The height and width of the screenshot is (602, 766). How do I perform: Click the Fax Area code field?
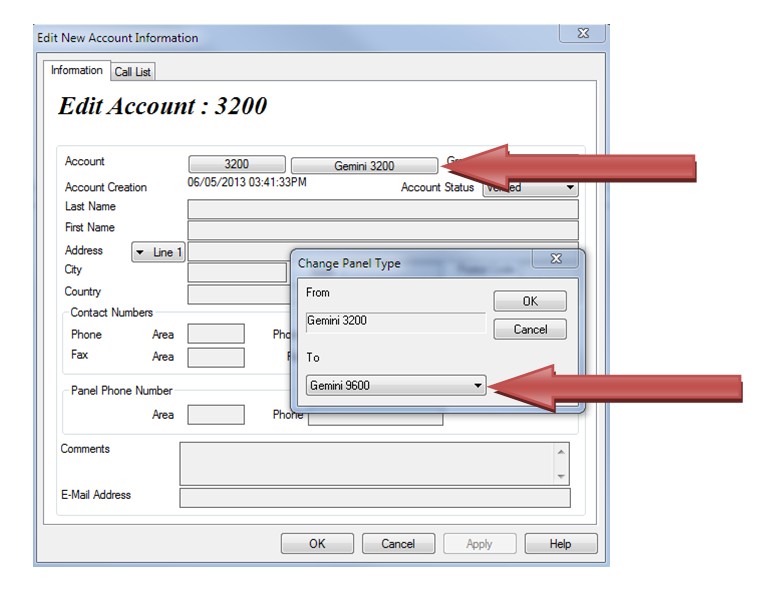(x=216, y=357)
